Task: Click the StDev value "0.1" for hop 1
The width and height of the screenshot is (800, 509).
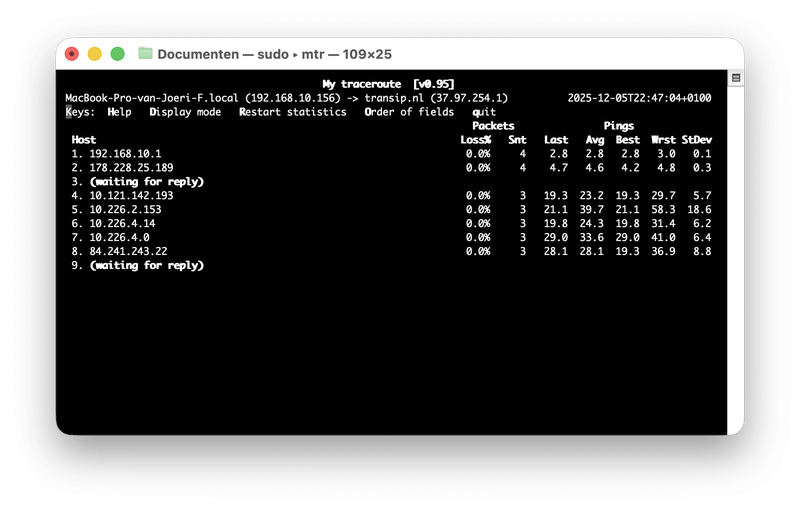Action: [703, 154]
